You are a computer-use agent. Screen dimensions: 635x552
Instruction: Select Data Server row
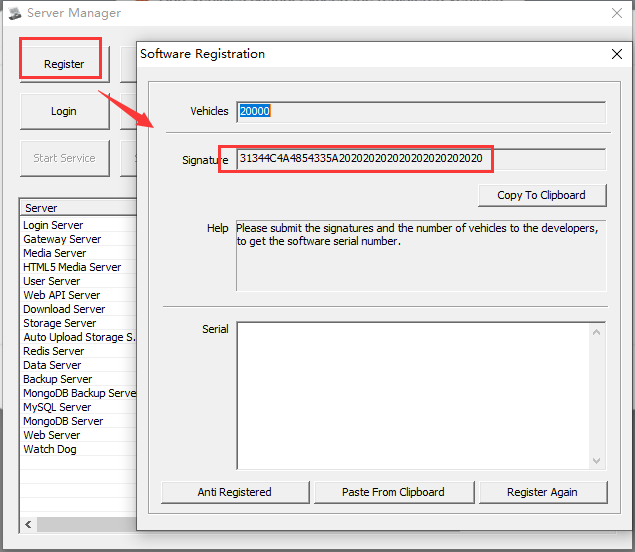coord(79,365)
